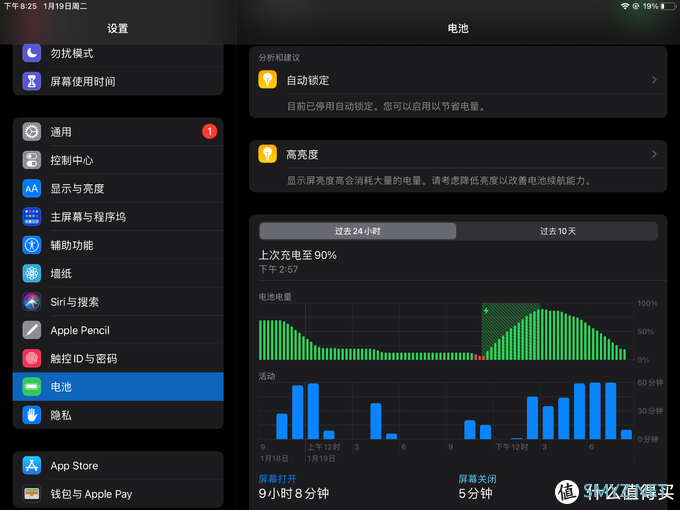Tap the battery indicator in status bar

tap(668, 6)
